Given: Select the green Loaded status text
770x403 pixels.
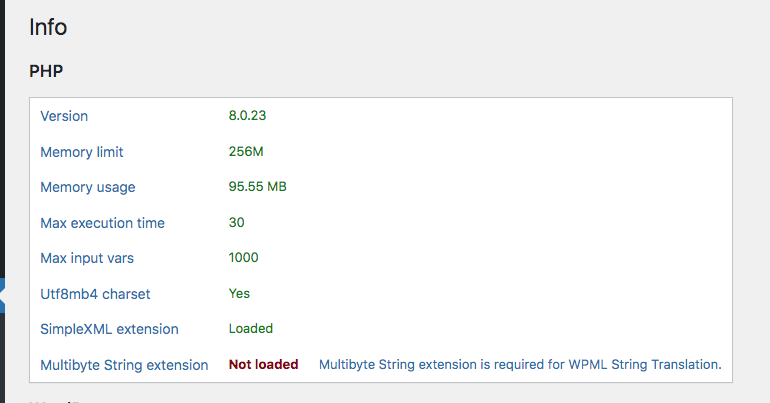Looking at the screenshot, I should [x=250, y=329].
